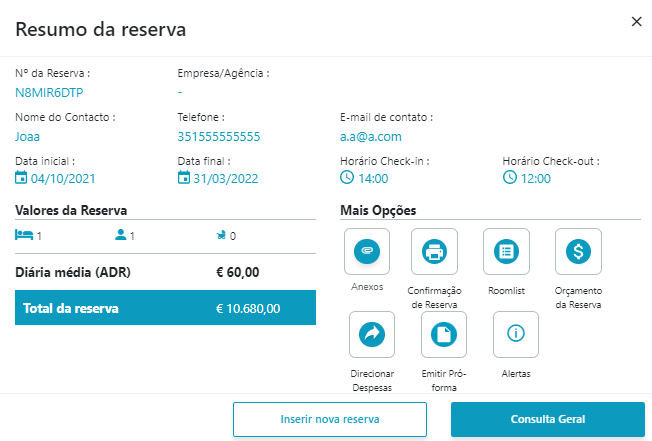Click the adult guest person icon
This screenshot has height=441, width=652.
coord(121,235)
